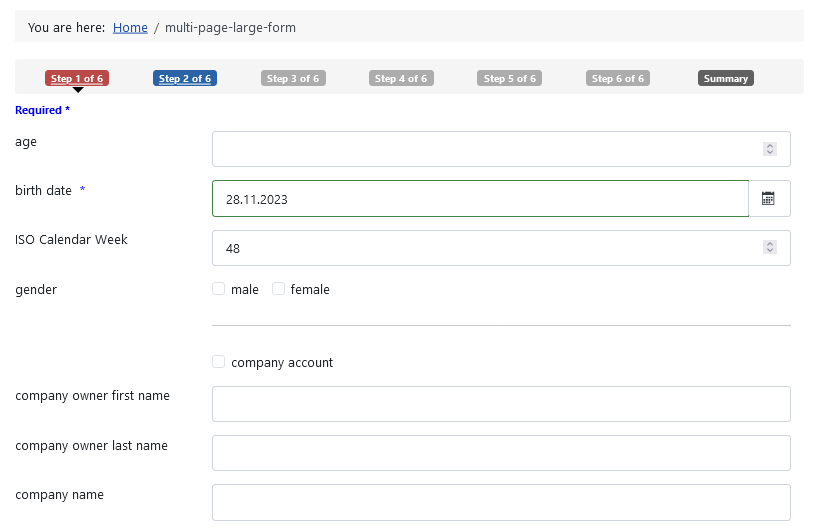Follow the Home breadcrumb link
Screen dimensions: 814x531
coord(130,28)
